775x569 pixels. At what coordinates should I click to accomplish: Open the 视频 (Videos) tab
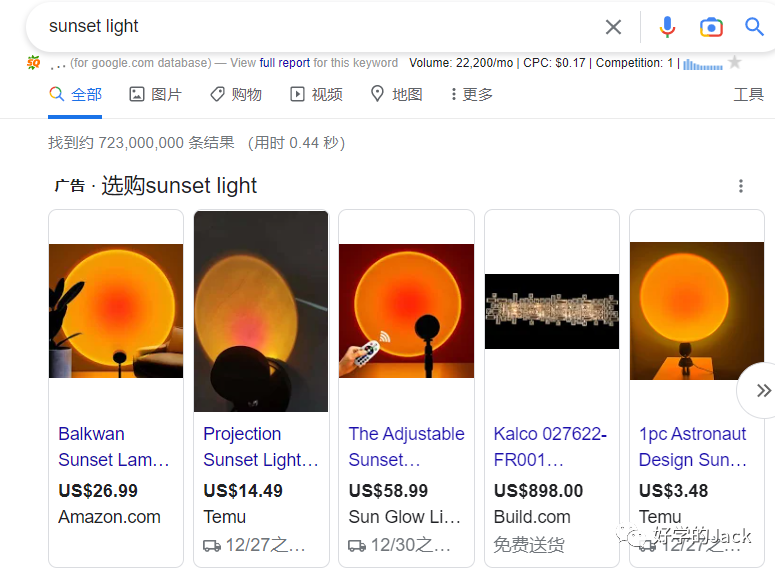(316, 94)
